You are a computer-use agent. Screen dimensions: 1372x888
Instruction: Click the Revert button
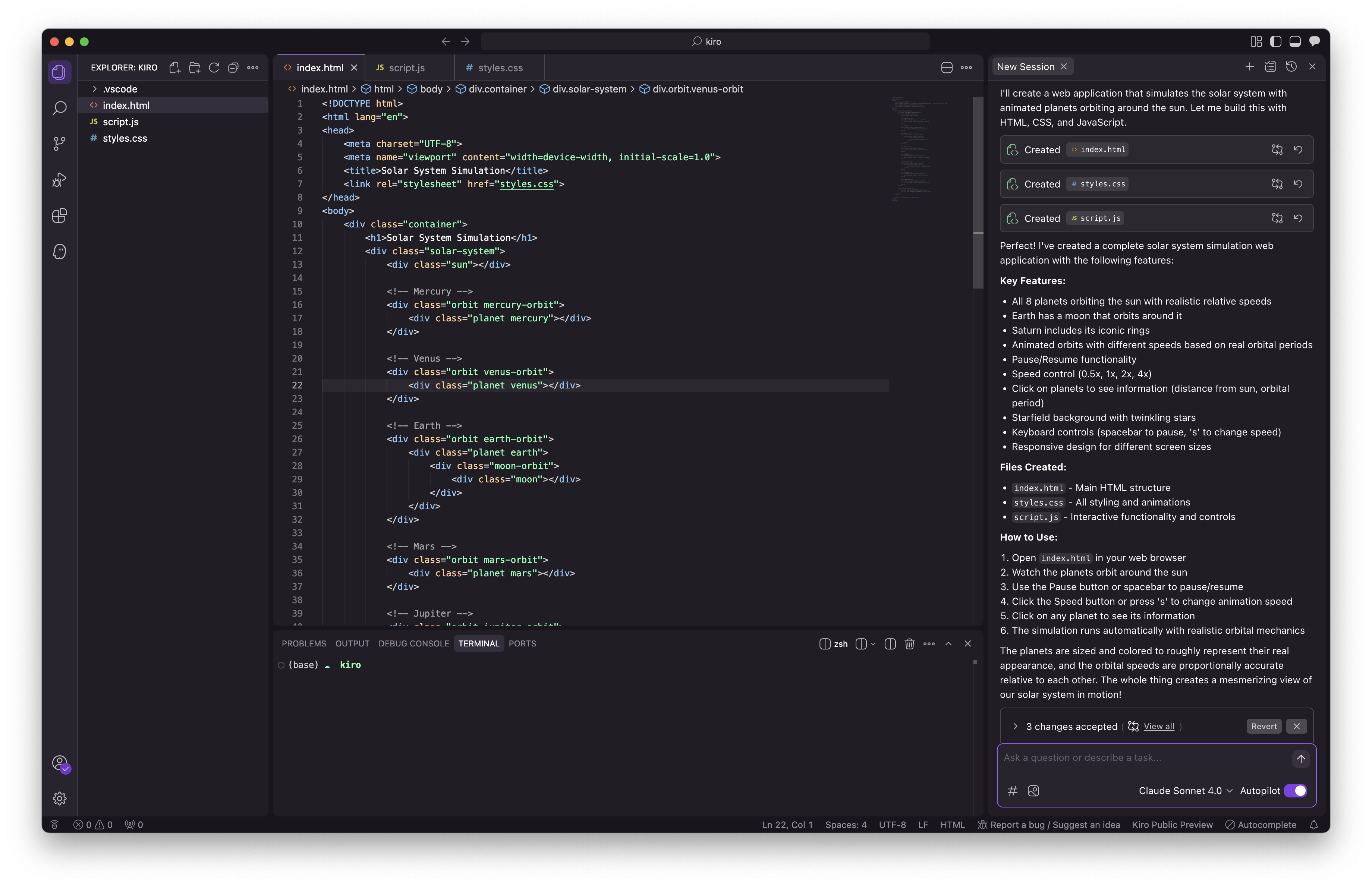(x=1264, y=726)
